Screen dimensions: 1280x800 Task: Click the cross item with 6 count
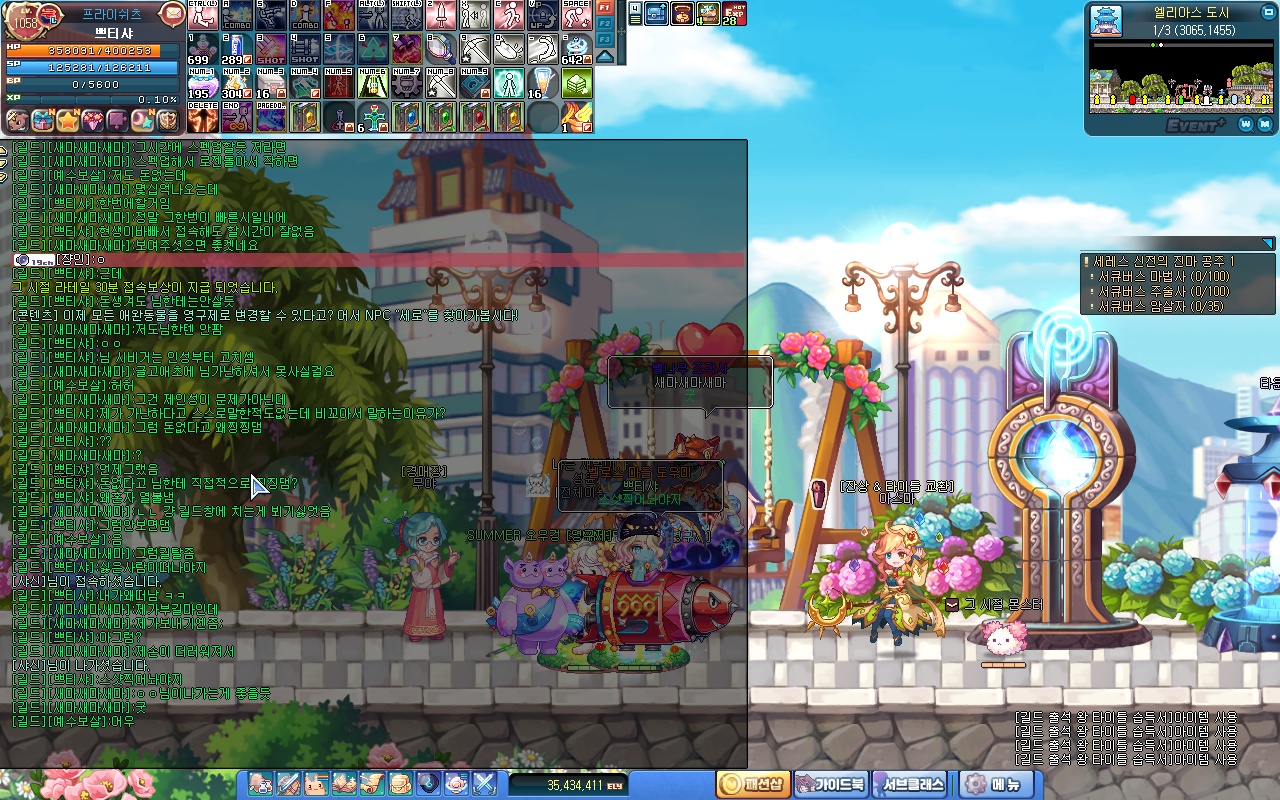tap(373, 117)
